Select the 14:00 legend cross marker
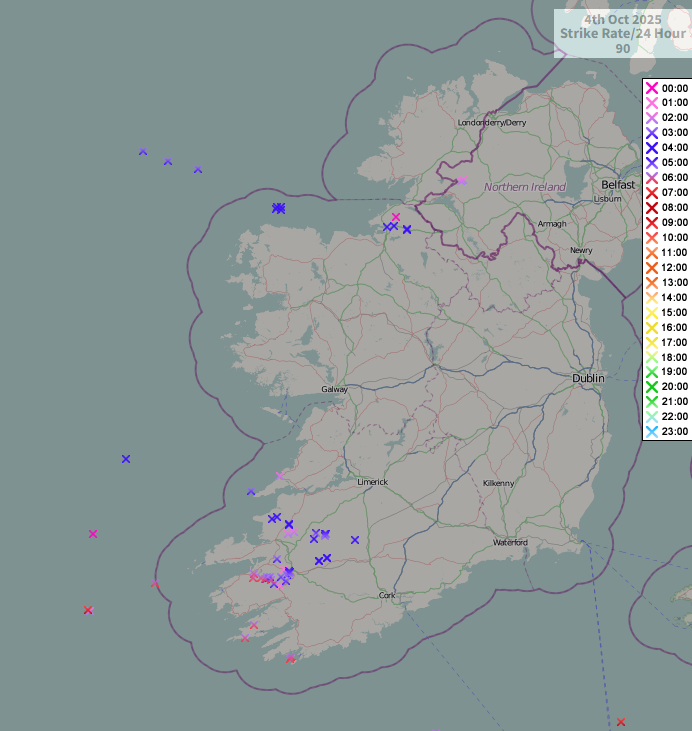Viewport: 692px width, 731px height. (x=652, y=297)
